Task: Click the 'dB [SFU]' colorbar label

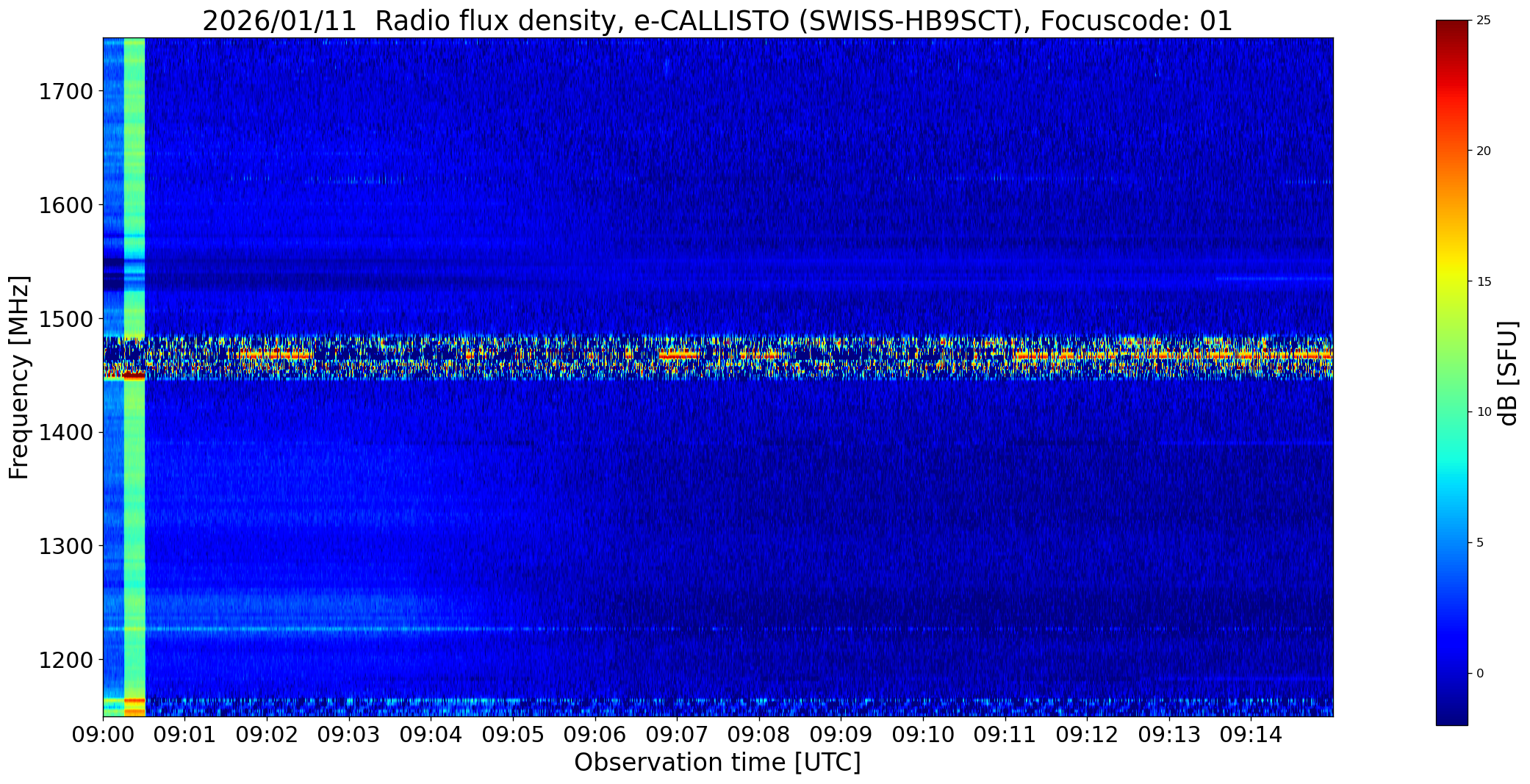Action: point(1508,373)
